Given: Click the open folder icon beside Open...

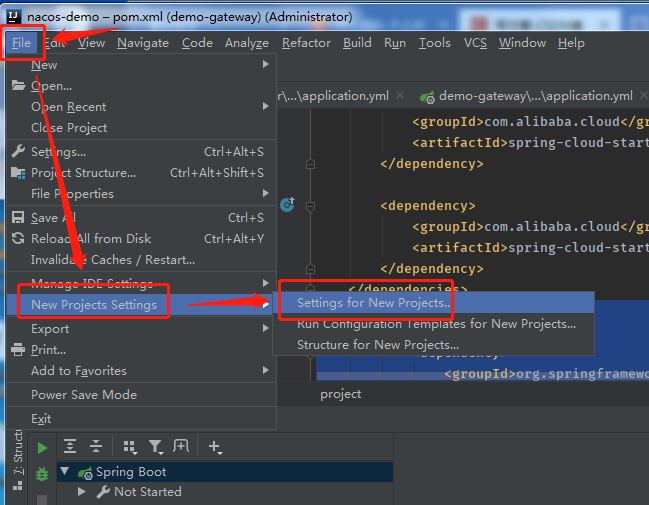Looking at the screenshot, I should (18, 86).
